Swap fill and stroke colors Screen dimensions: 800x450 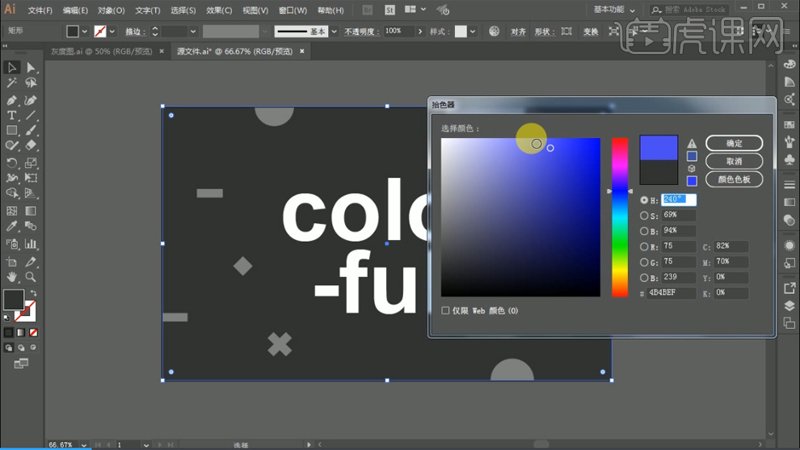coord(34,293)
